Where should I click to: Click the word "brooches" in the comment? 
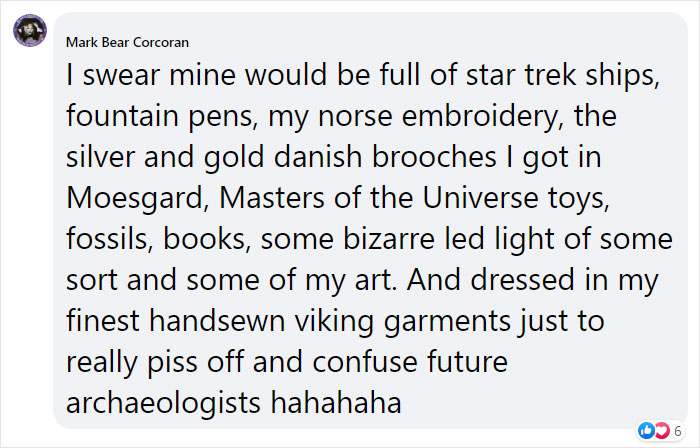click(434, 157)
